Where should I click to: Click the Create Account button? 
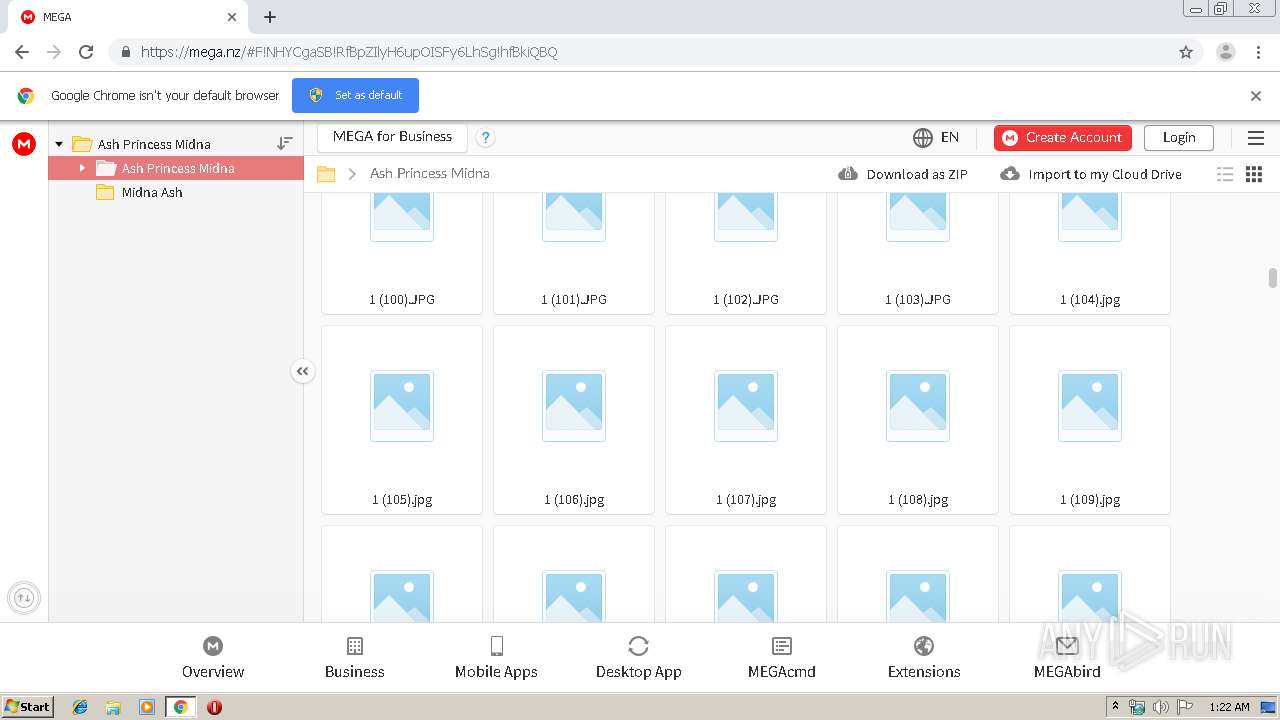click(1063, 138)
